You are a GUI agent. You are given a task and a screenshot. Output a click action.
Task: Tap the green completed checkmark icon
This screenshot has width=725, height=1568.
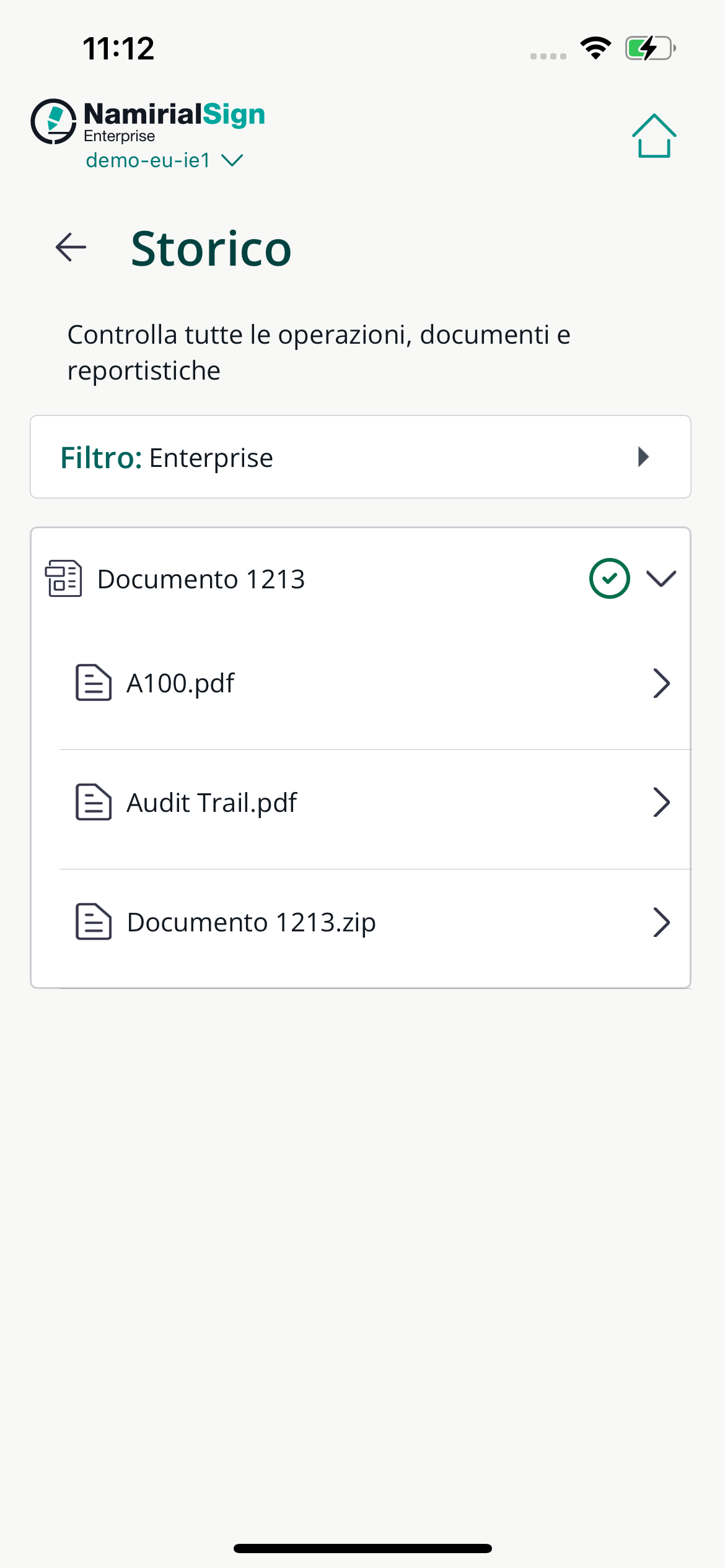(610, 578)
